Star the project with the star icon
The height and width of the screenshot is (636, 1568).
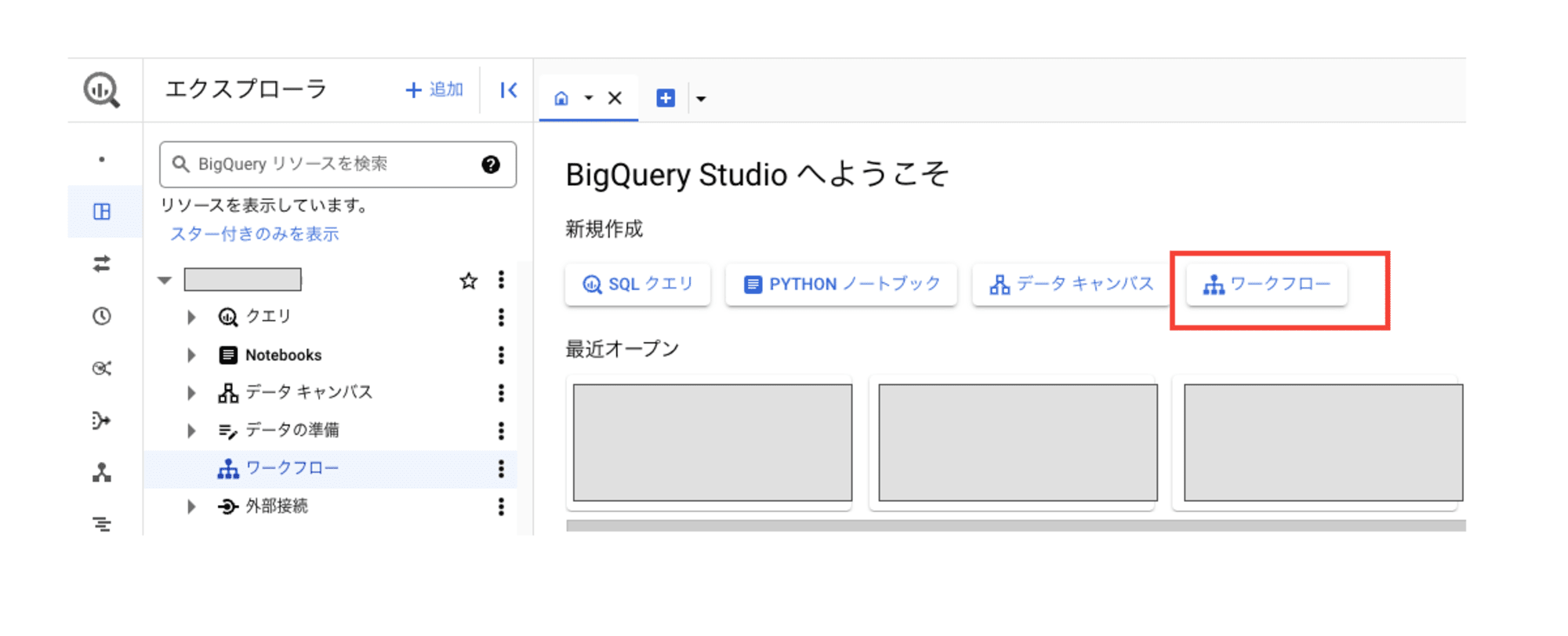point(469,280)
